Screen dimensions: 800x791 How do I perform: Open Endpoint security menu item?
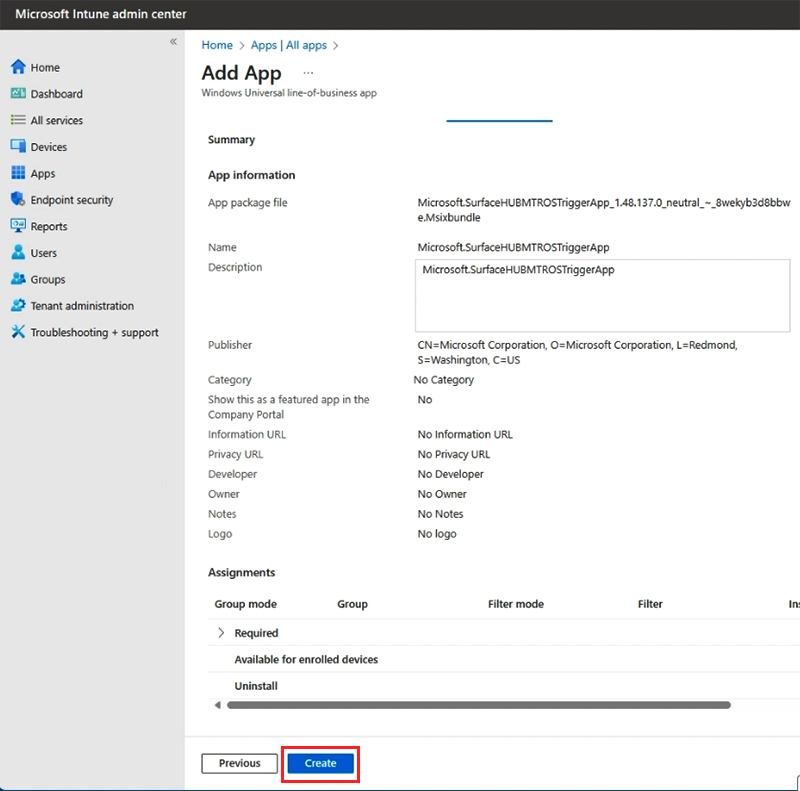72,200
